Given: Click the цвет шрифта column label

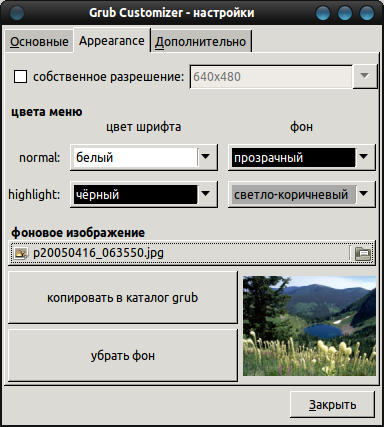Looking at the screenshot, I should (x=144, y=127).
